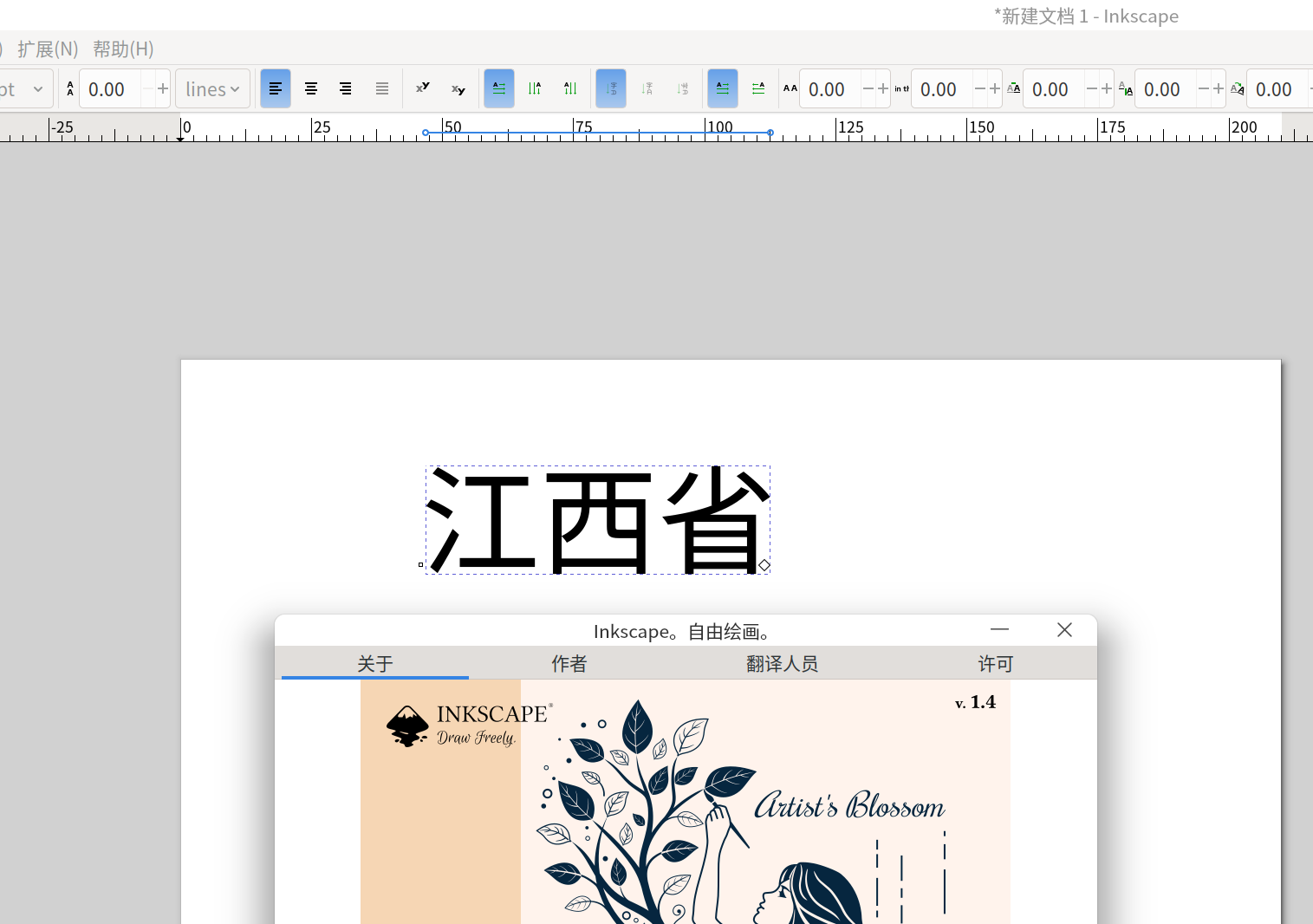
Task: Justify the text block
Action: (x=381, y=88)
